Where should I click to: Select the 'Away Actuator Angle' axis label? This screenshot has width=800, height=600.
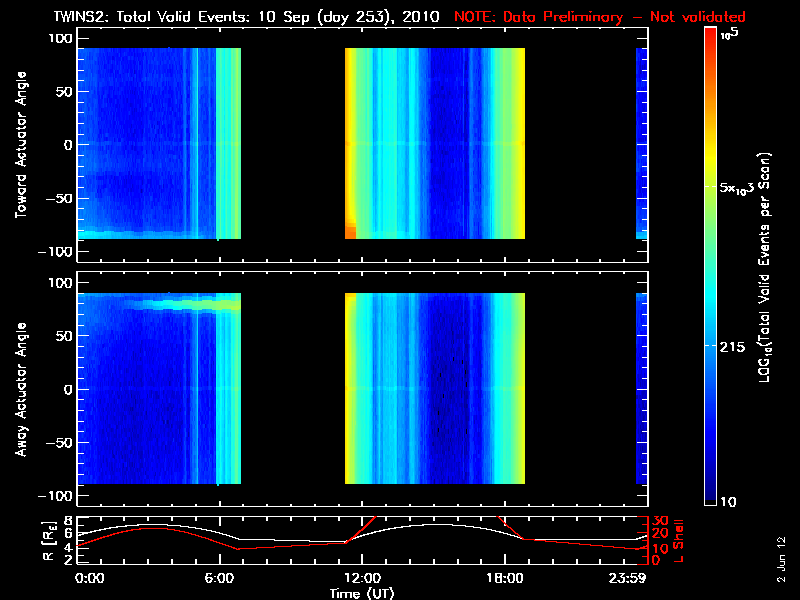[20, 389]
